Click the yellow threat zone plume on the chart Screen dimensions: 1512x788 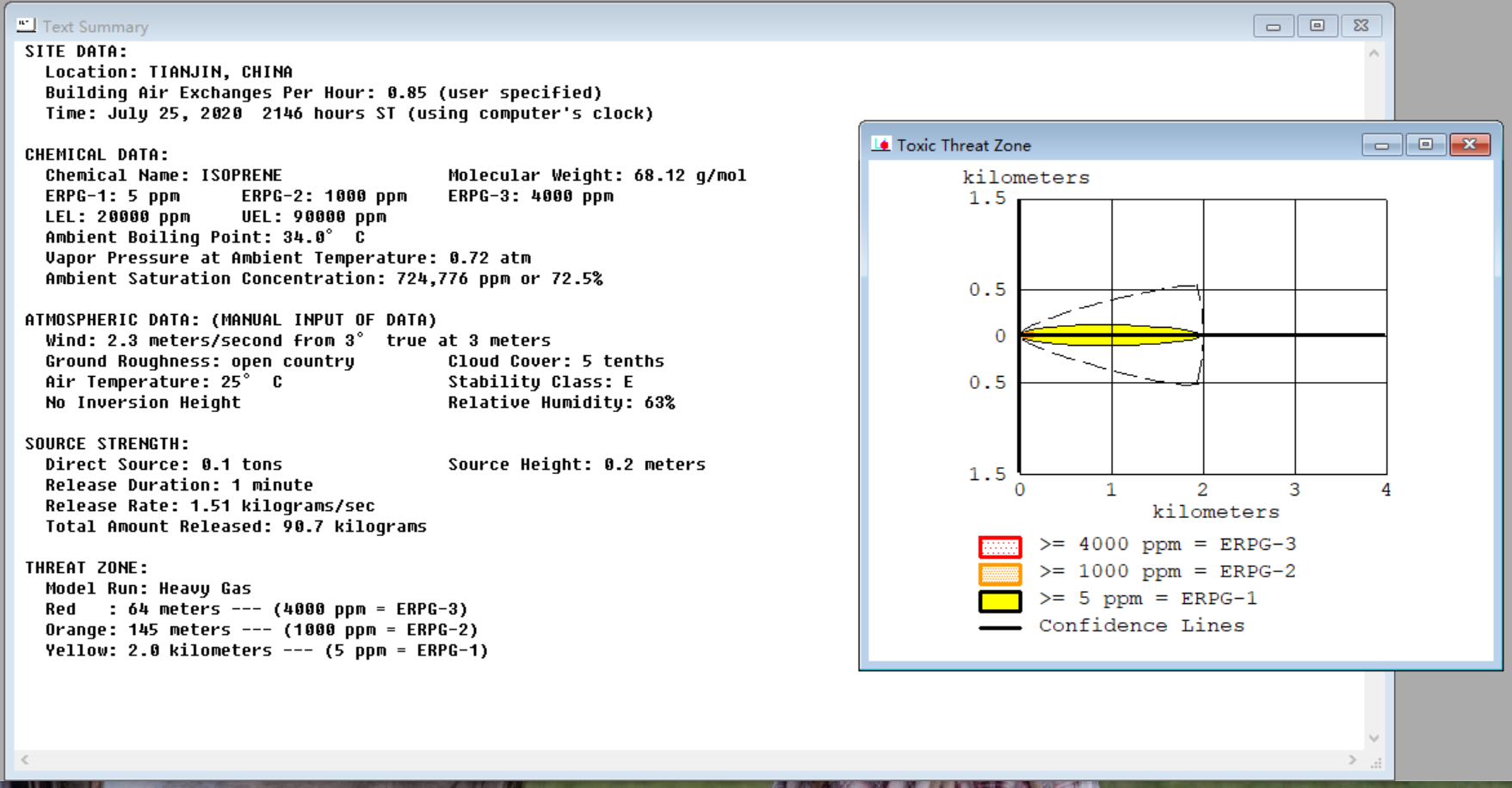(x=1110, y=335)
